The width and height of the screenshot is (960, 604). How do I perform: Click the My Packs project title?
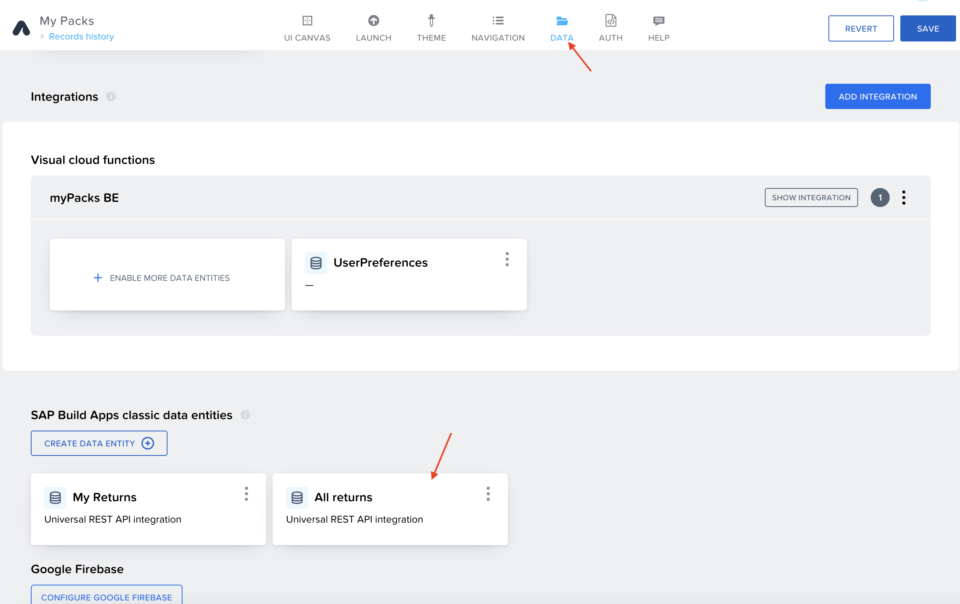67,21
